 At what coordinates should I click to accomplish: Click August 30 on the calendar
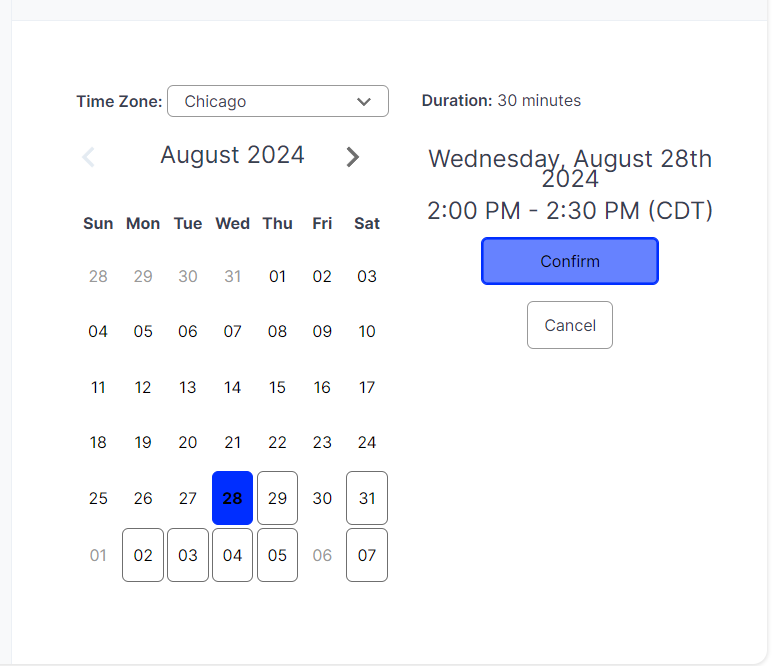(x=322, y=498)
